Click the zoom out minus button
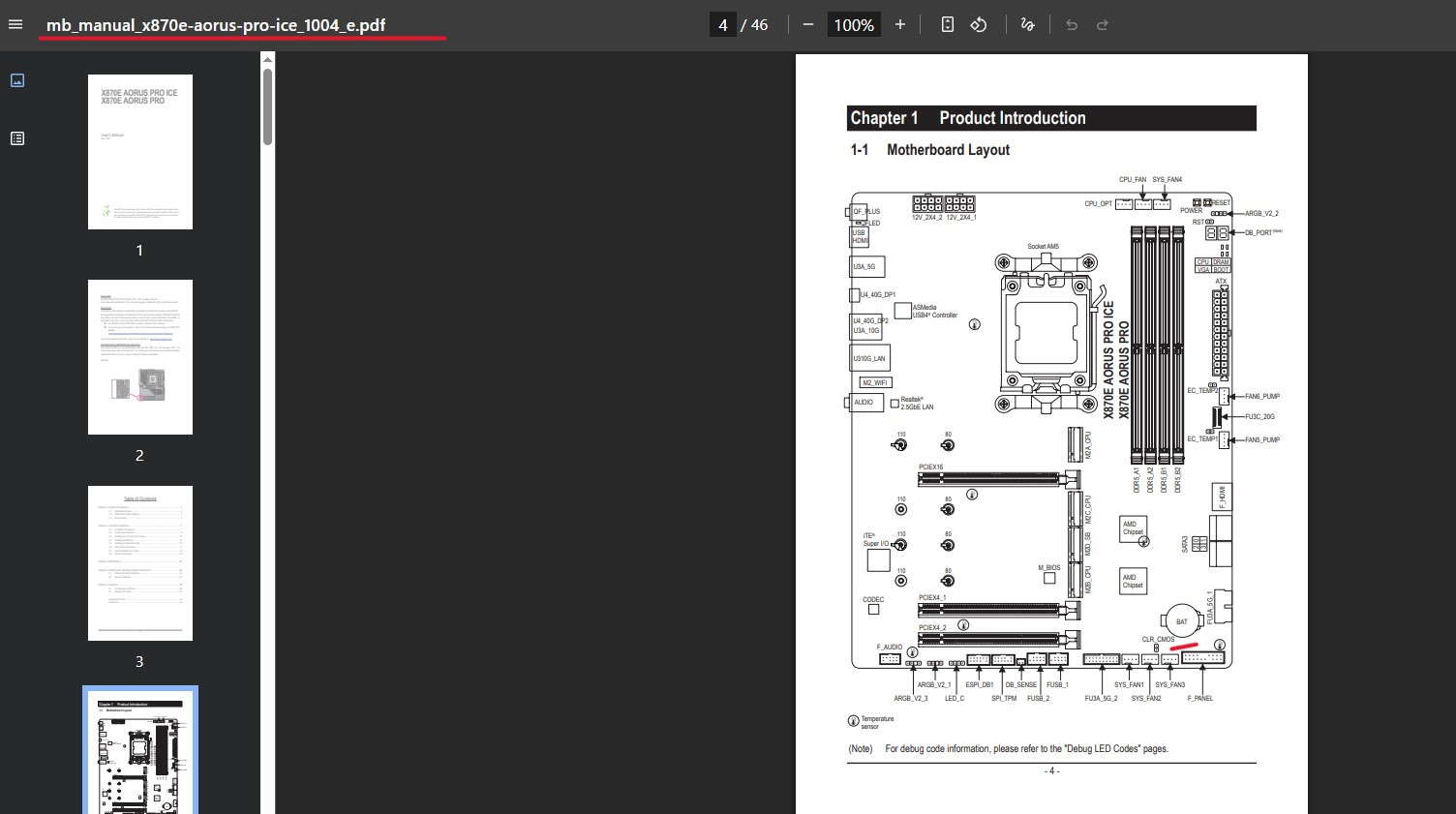This screenshot has height=814, width=1456. pos(808,24)
